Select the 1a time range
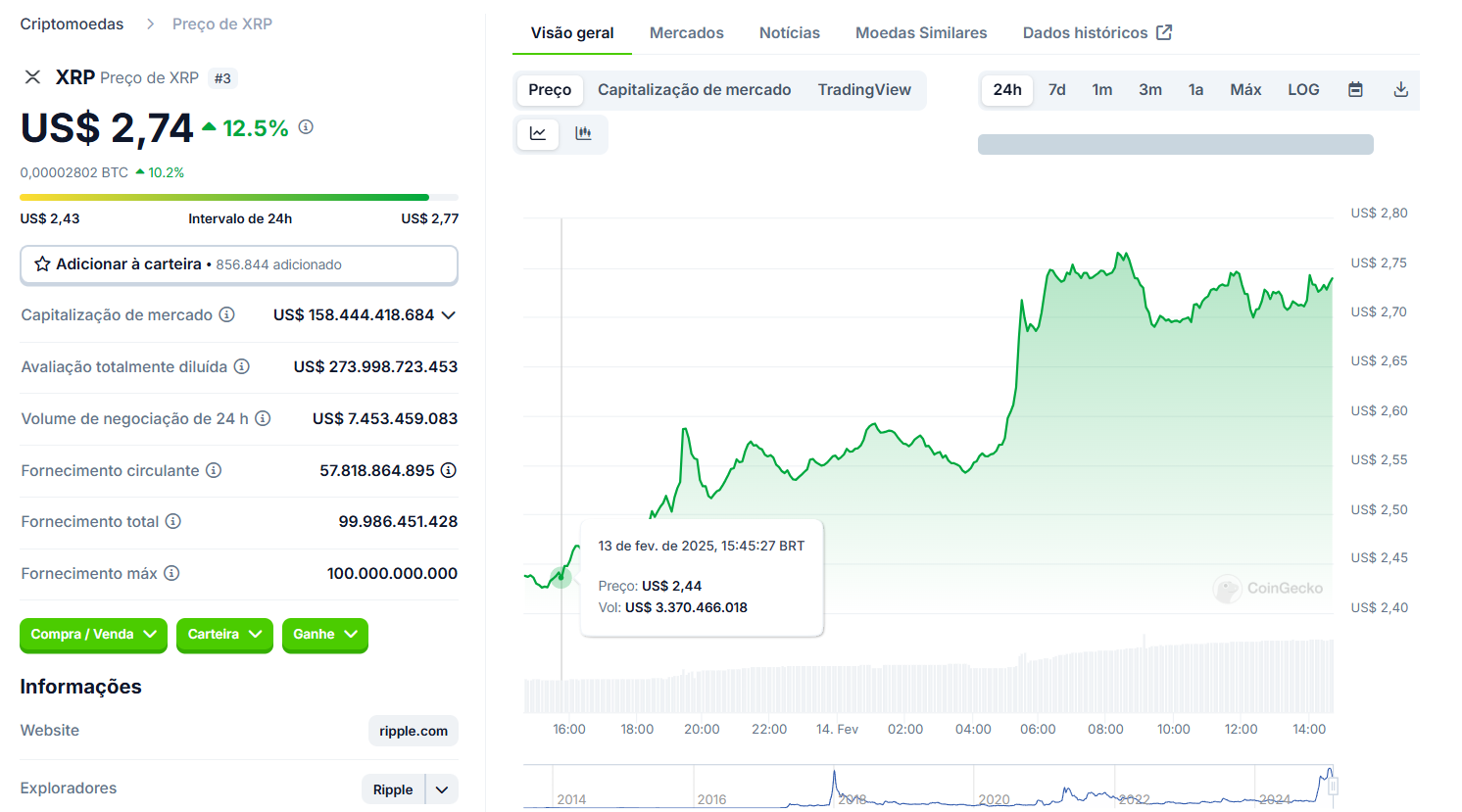This screenshot has height=812, width=1462. coord(1195,90)
